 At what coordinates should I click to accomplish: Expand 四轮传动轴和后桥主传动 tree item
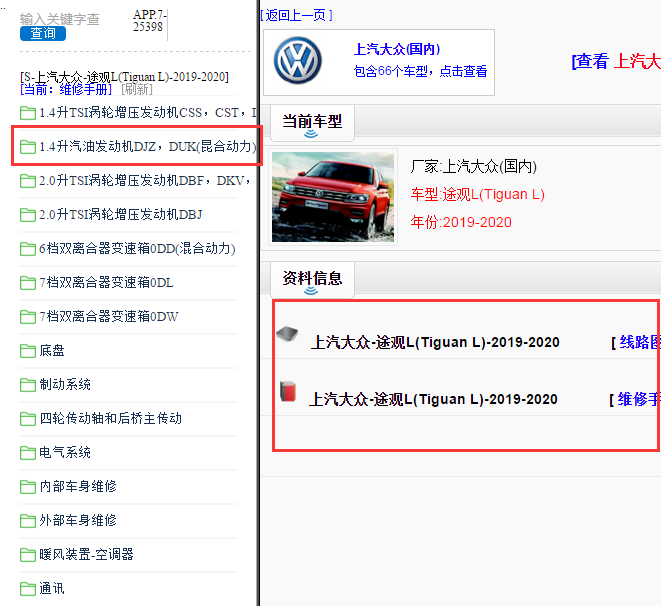tap(110, 418)
